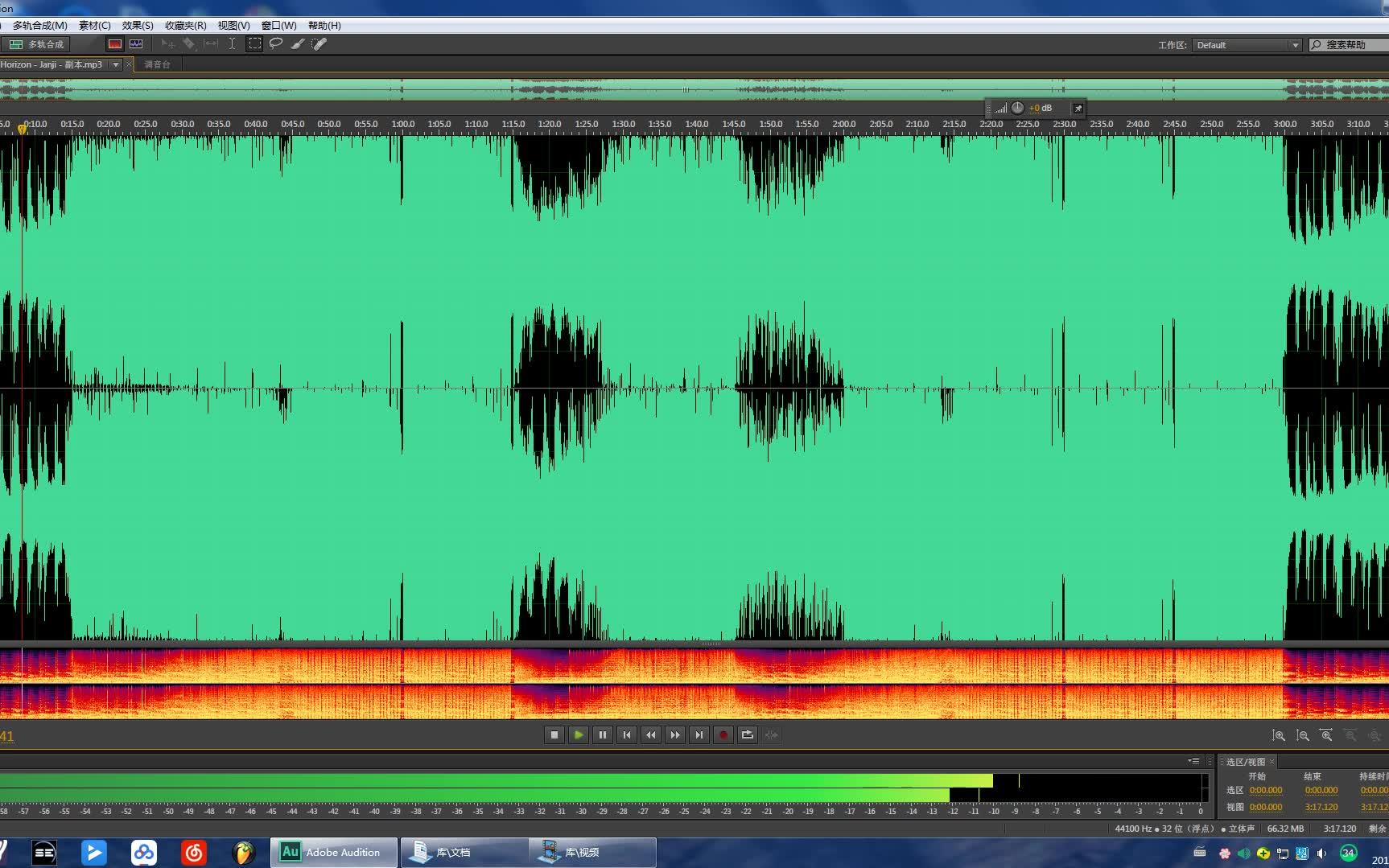Select the Razor cut tool

coord(189,44)
